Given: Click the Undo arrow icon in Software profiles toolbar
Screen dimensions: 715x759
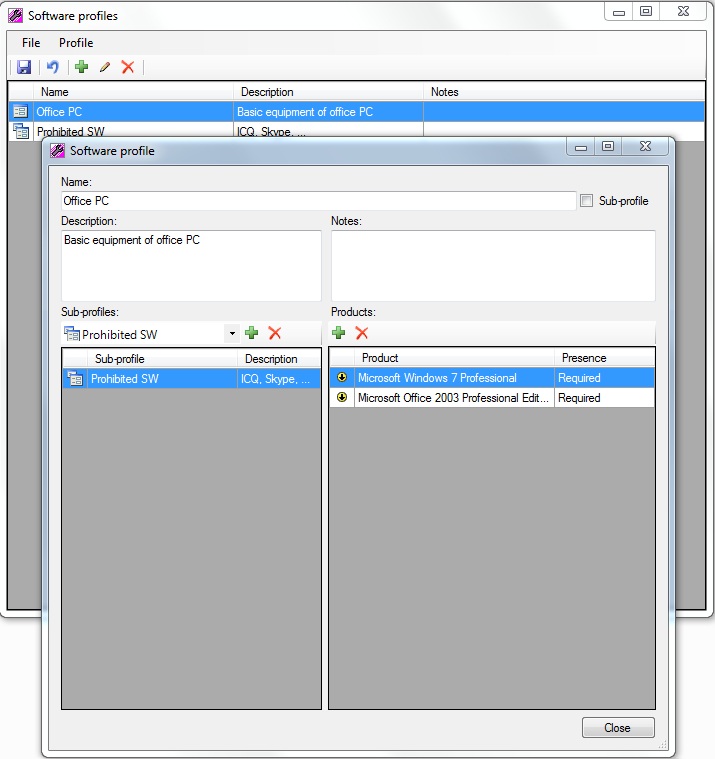Looking at the screenshot, I should [53, 67].
